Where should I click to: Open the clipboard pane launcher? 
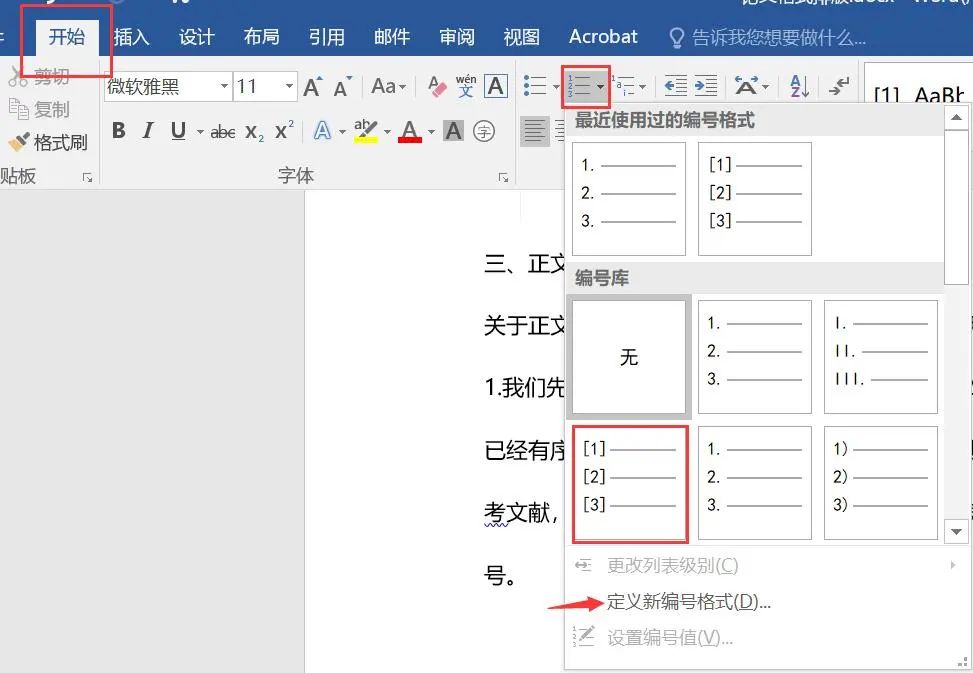pyautogui.click(x=87, y=178)
